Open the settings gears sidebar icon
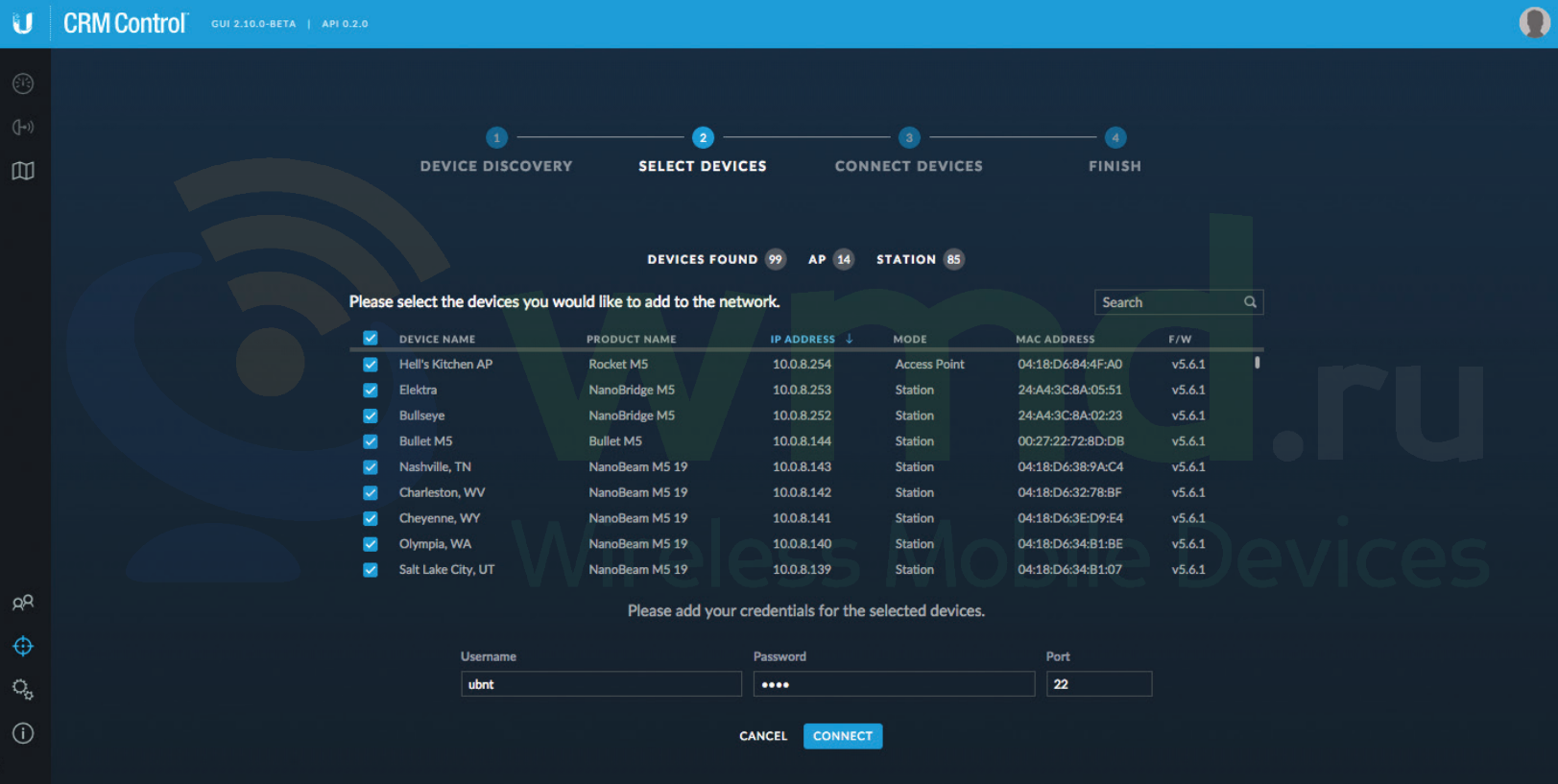The height and width of the screenshot is (784, 1558). coord(23,690)
